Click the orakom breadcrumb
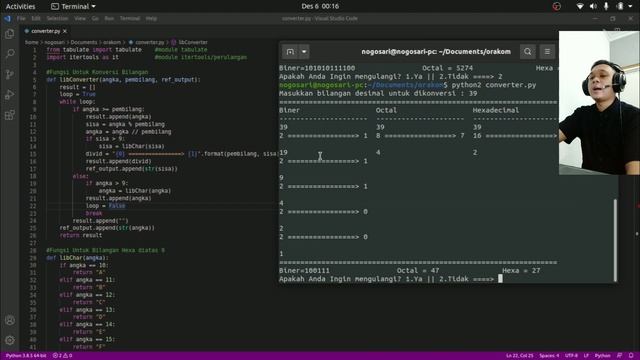The height and width of the screenshot is (360, 640). (x=112, y=42)
